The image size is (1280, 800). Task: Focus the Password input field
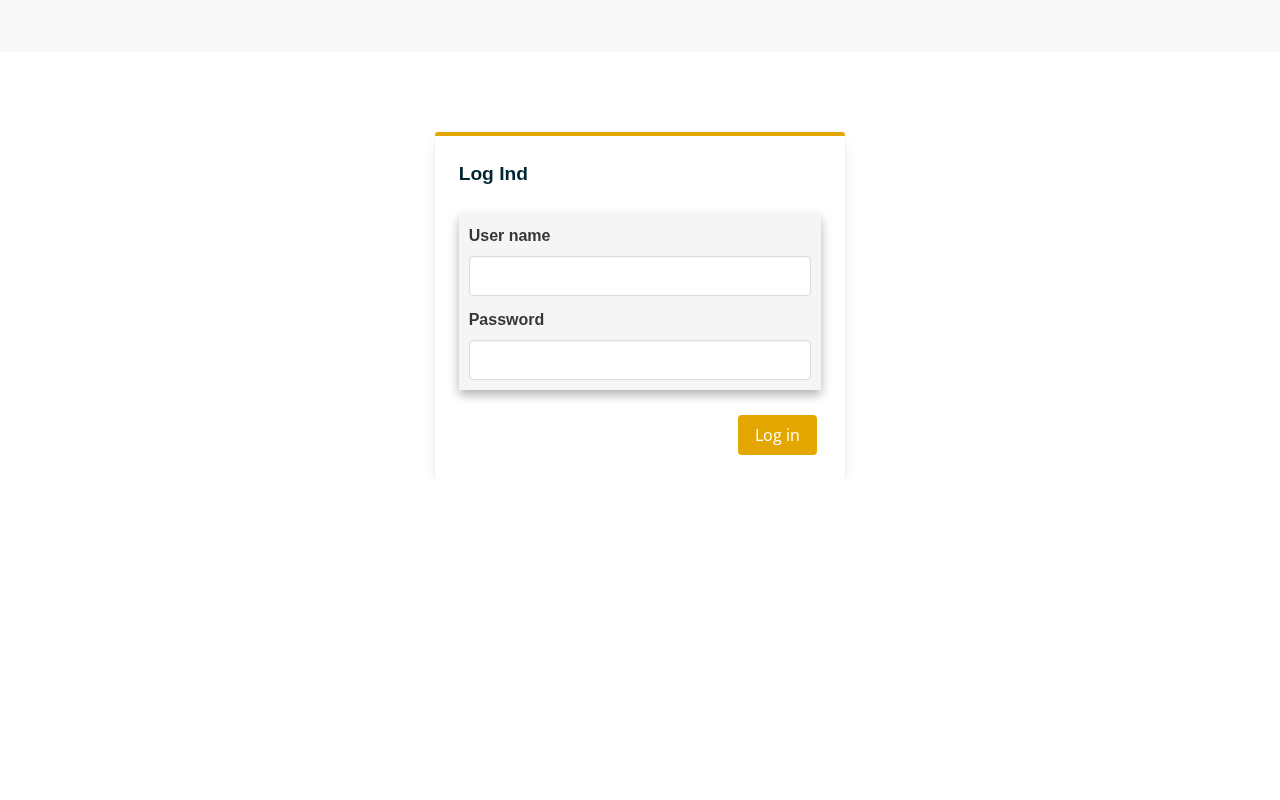[x=640, y=360]
